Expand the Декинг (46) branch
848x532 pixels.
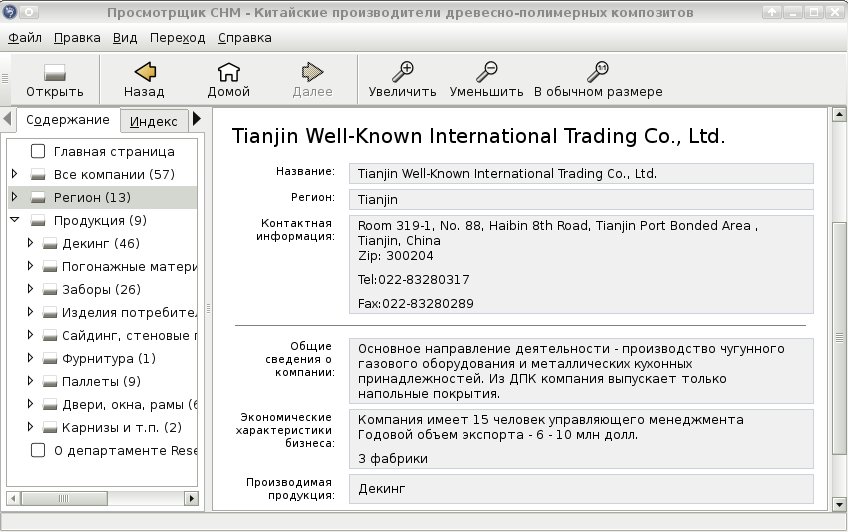pos(30,243)
